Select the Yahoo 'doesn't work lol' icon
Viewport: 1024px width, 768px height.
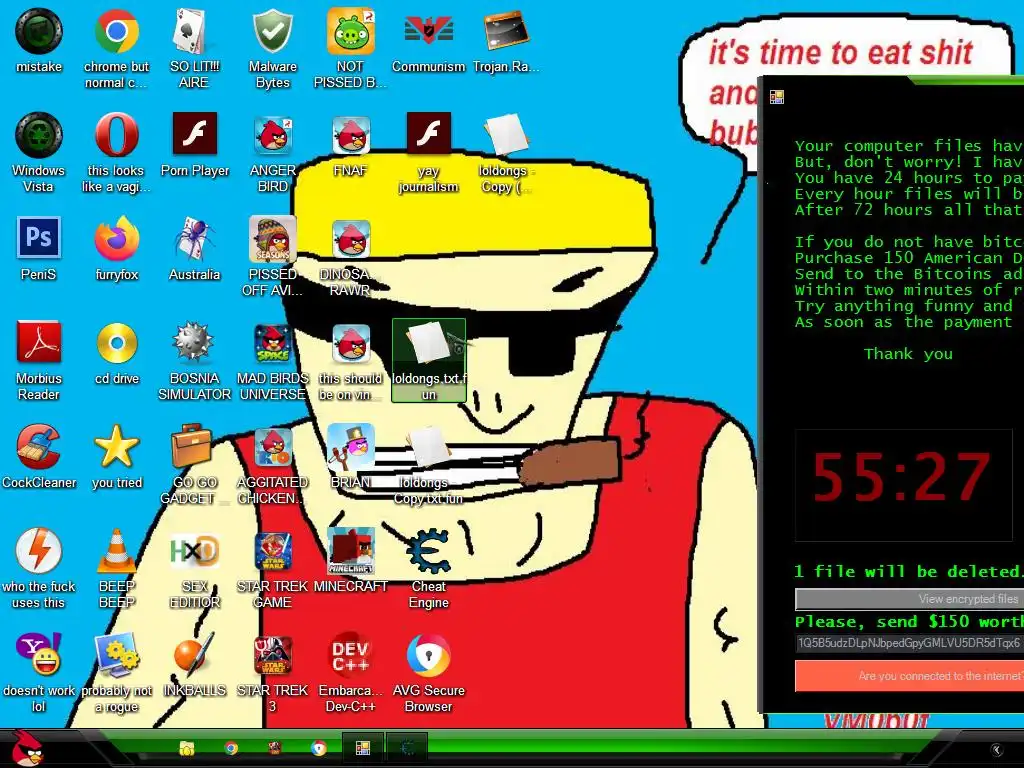[39, 671]
